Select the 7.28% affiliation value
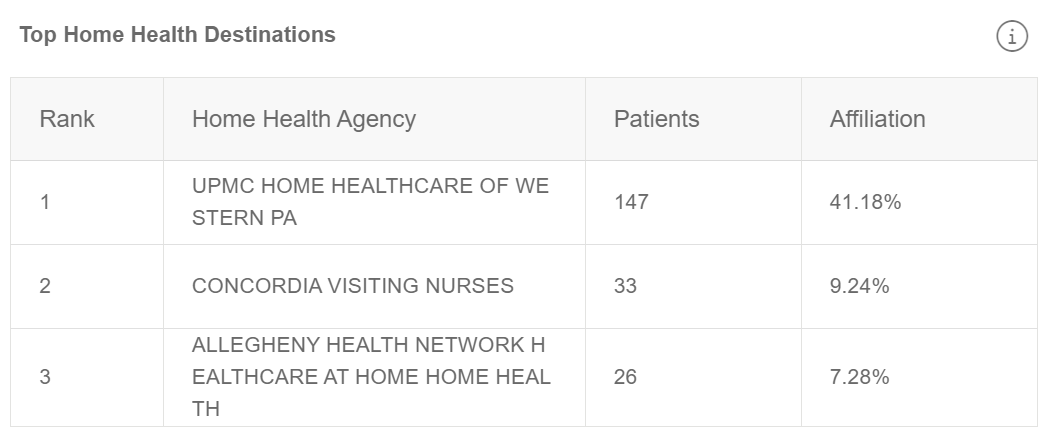The width and height of the screenshot is (1048, 437). click(859, 377)
